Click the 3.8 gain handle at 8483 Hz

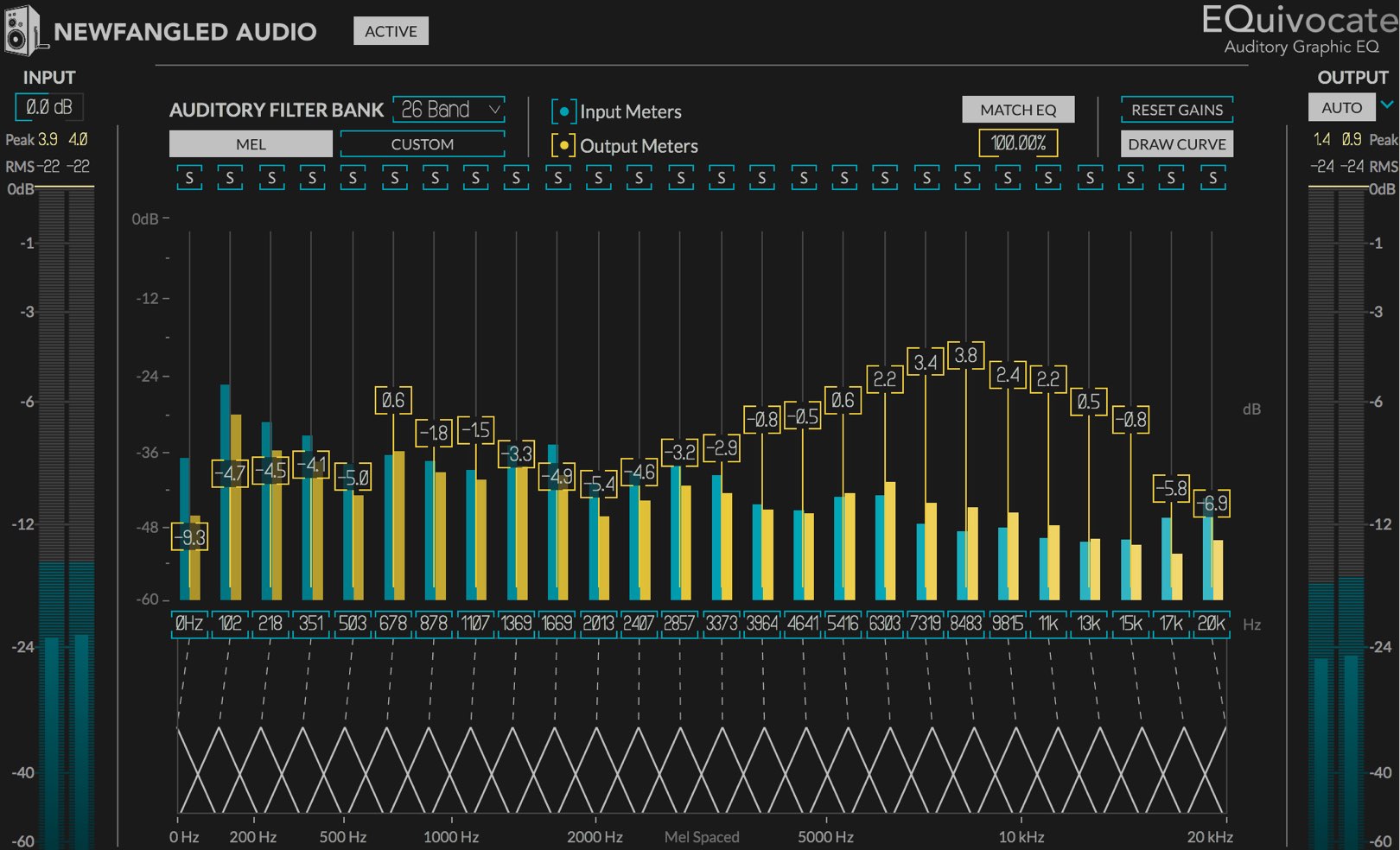[x=965, y=355]
